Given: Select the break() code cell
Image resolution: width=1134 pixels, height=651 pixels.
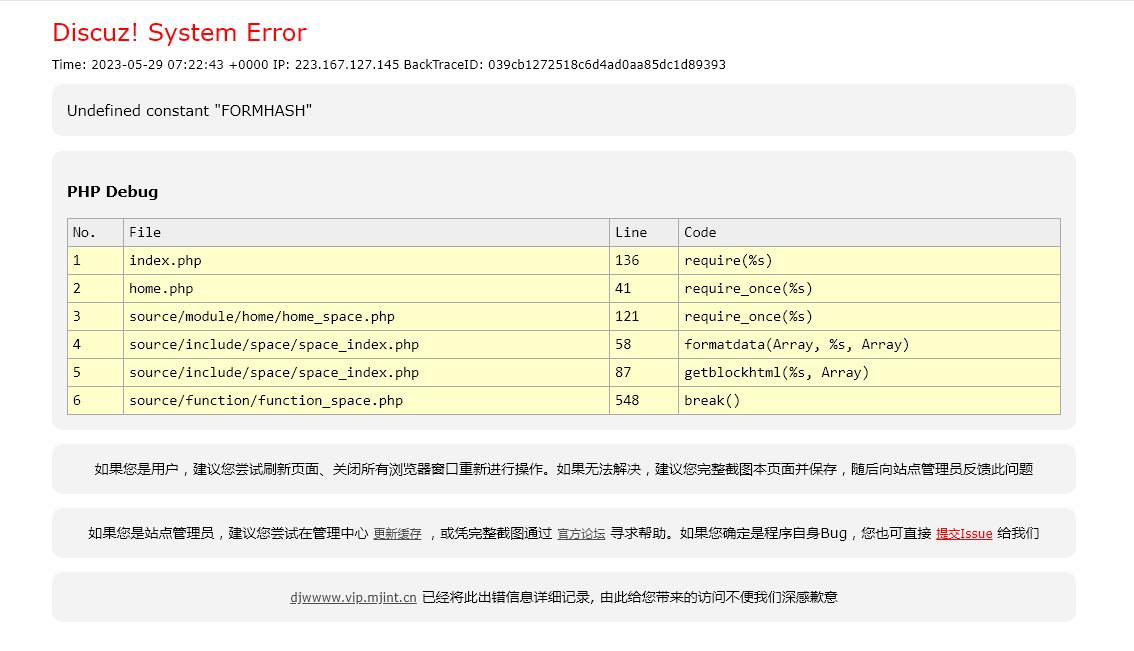Looking at the screenshot, I should (x=712, y=401).
